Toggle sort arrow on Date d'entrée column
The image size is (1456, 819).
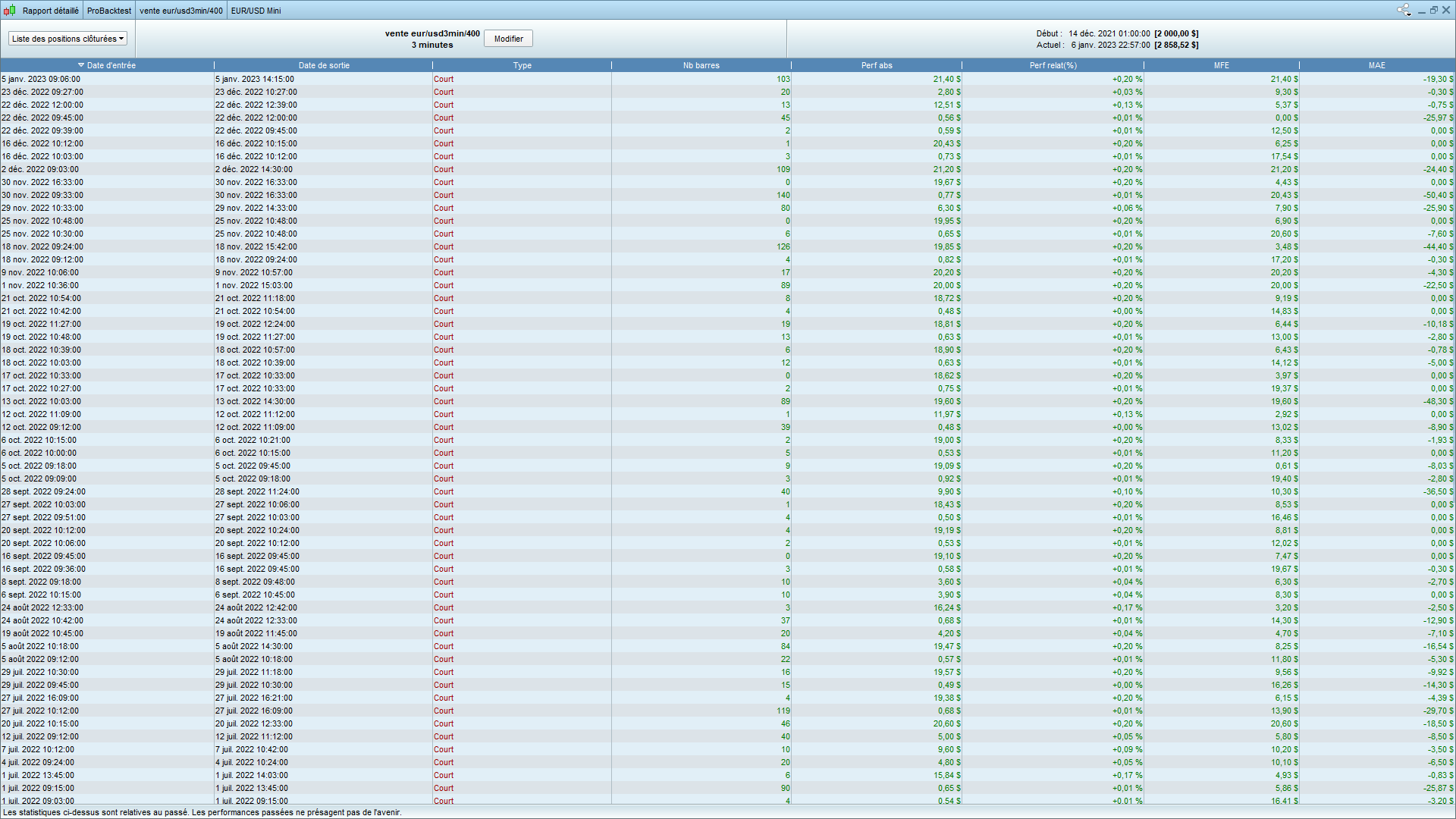click(x=81, y=65)
